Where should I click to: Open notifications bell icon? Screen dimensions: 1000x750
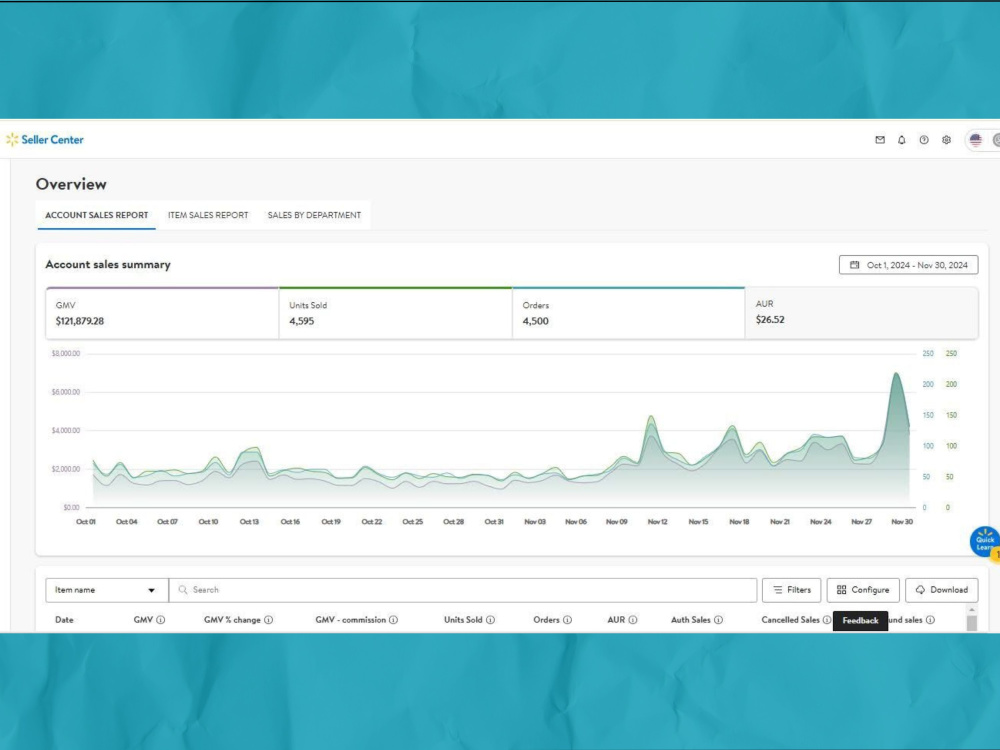click(902, 140)
